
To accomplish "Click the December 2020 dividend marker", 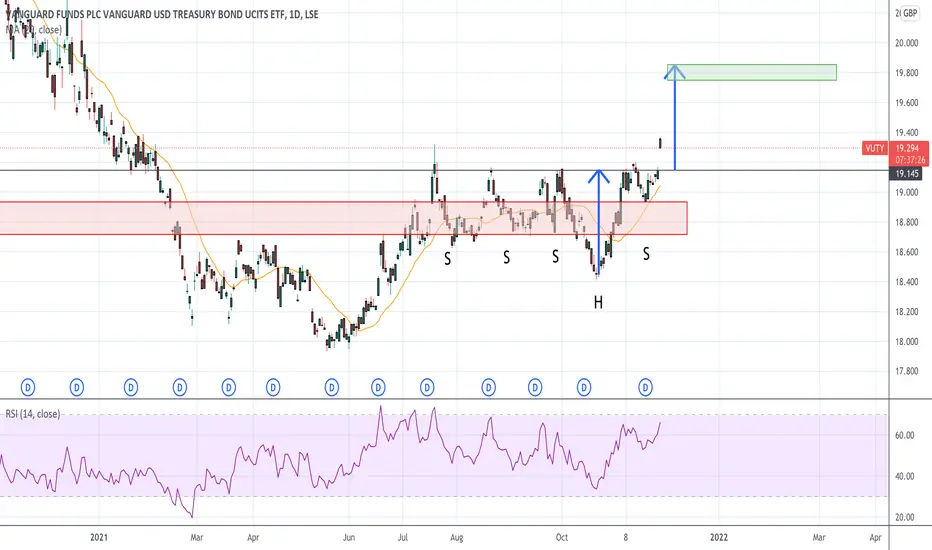I will [76, 388].
